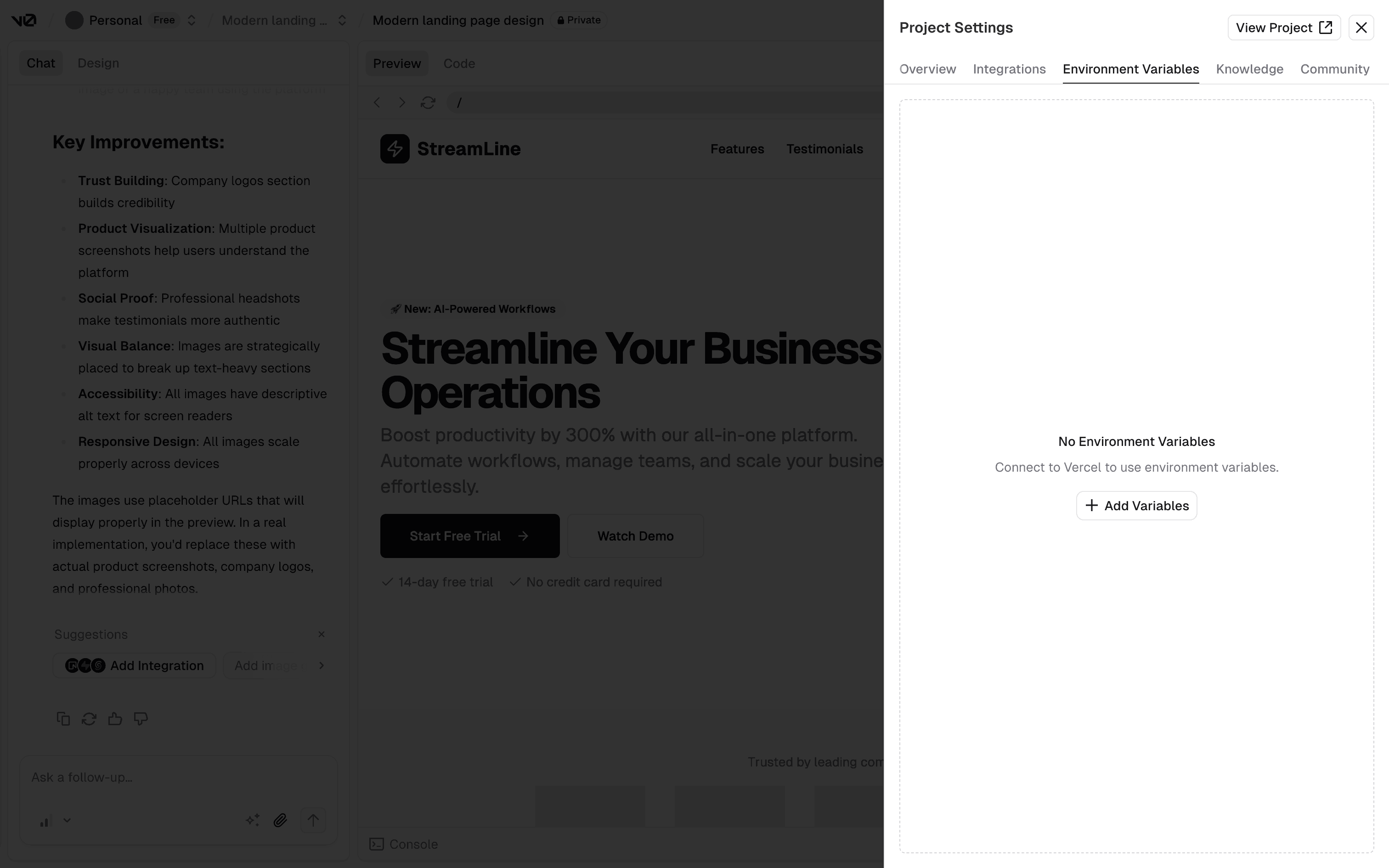Click the v0 logo icon
1389x868 pixels.
(x=23, y=21)
